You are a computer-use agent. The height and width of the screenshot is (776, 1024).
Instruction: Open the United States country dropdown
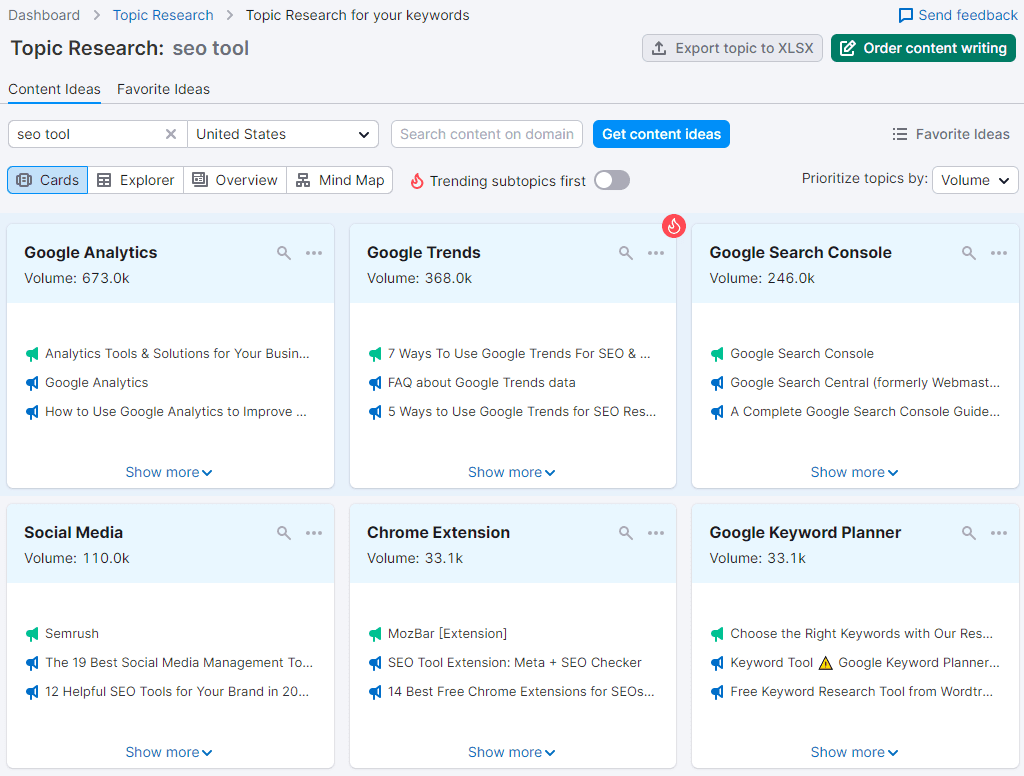[283, 134]
